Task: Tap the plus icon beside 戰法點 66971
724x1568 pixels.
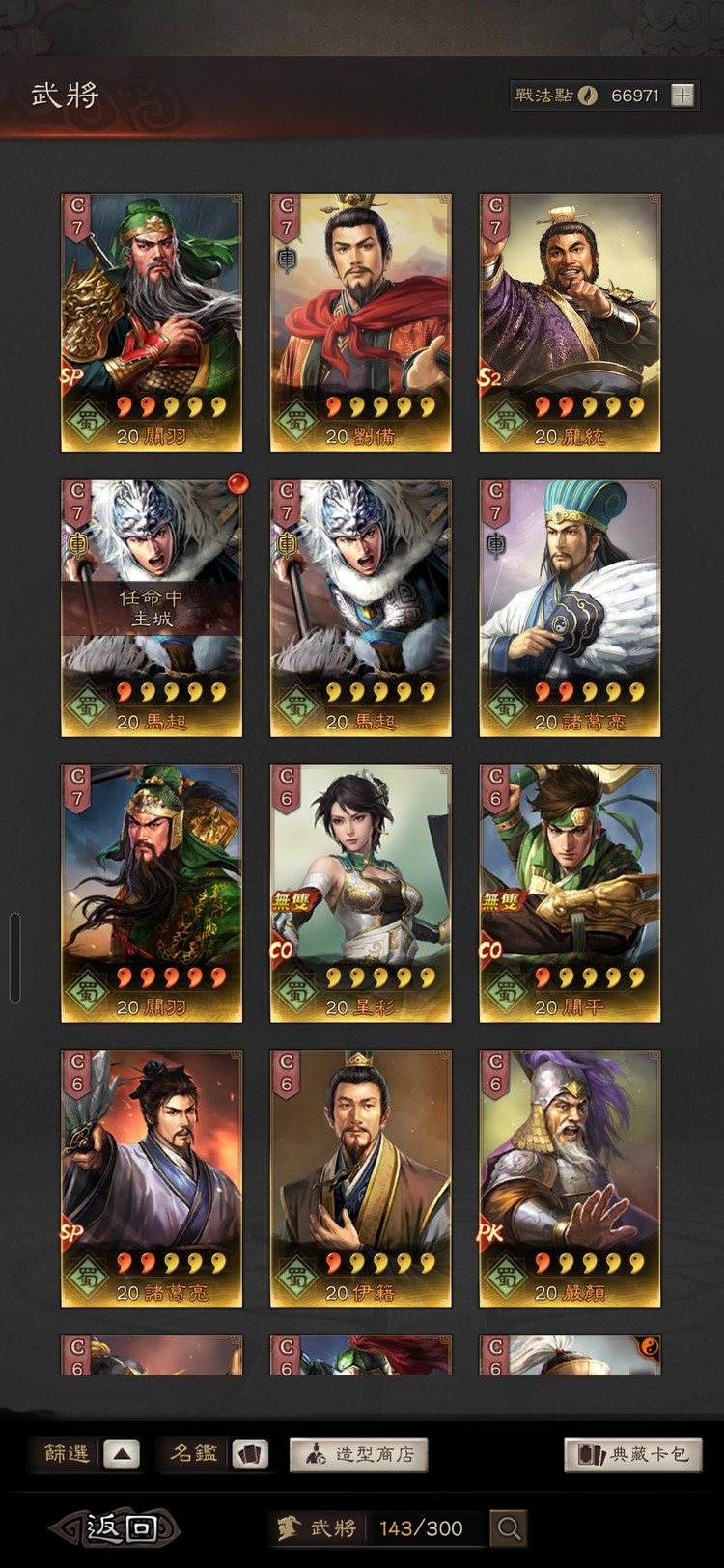Action: [x=682, y=95]
